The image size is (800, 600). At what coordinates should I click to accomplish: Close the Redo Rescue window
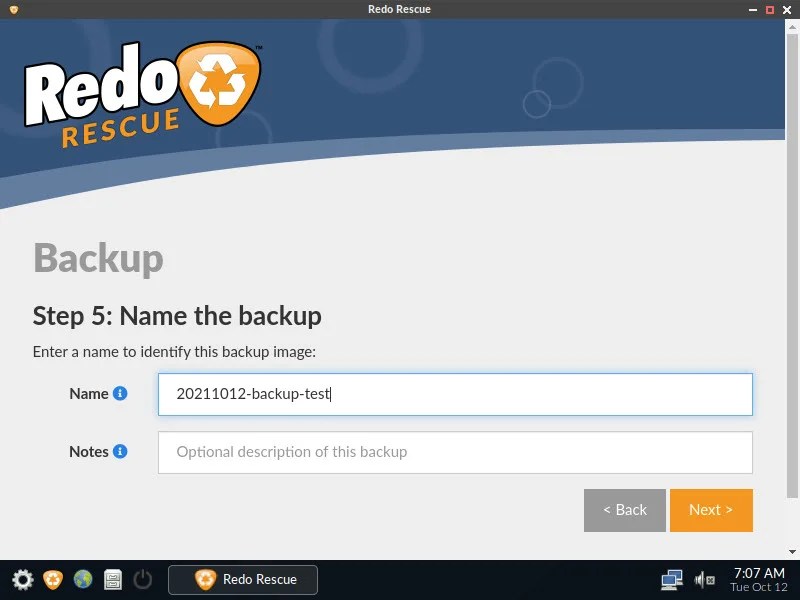pyautogui.click(x=787, y=10)
